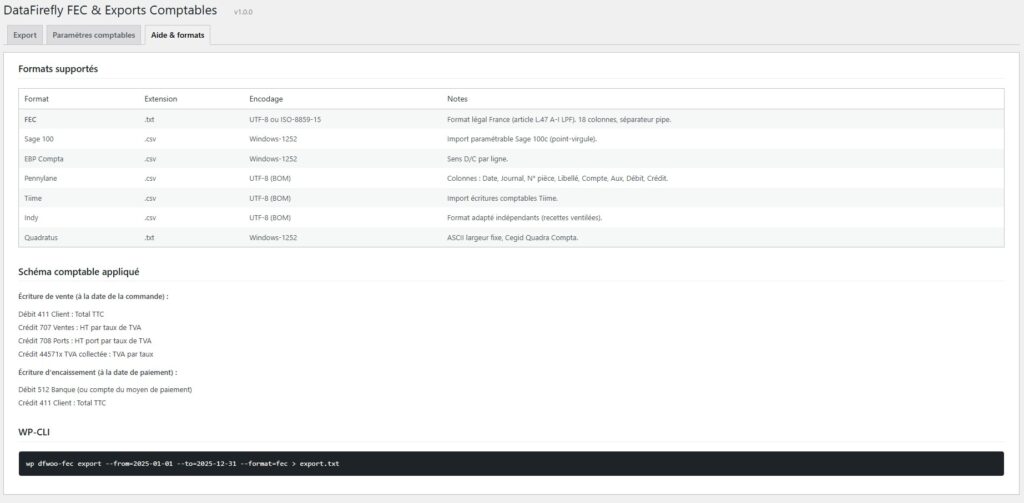
Task: Click the EBP Compta format cell
Action: [44, 159]
